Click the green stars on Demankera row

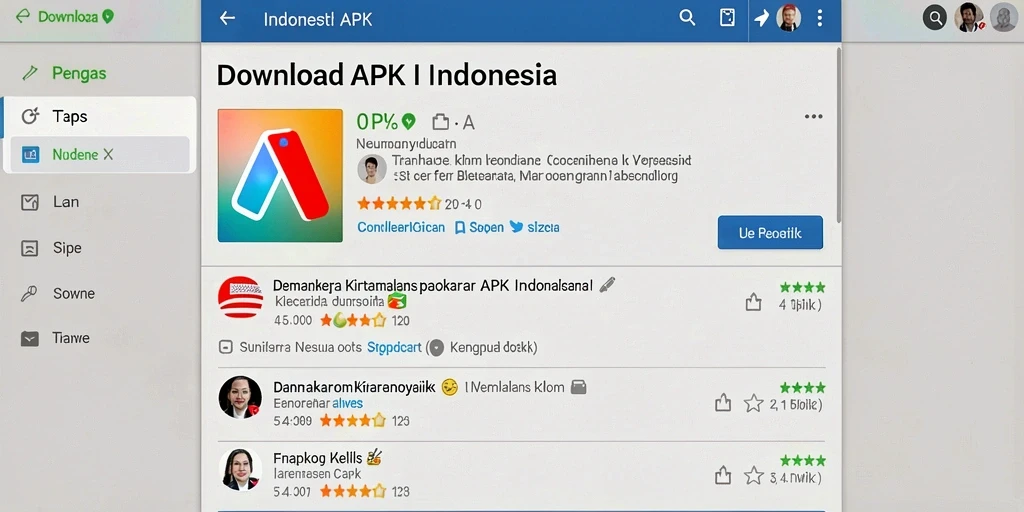tap(803, 287)
